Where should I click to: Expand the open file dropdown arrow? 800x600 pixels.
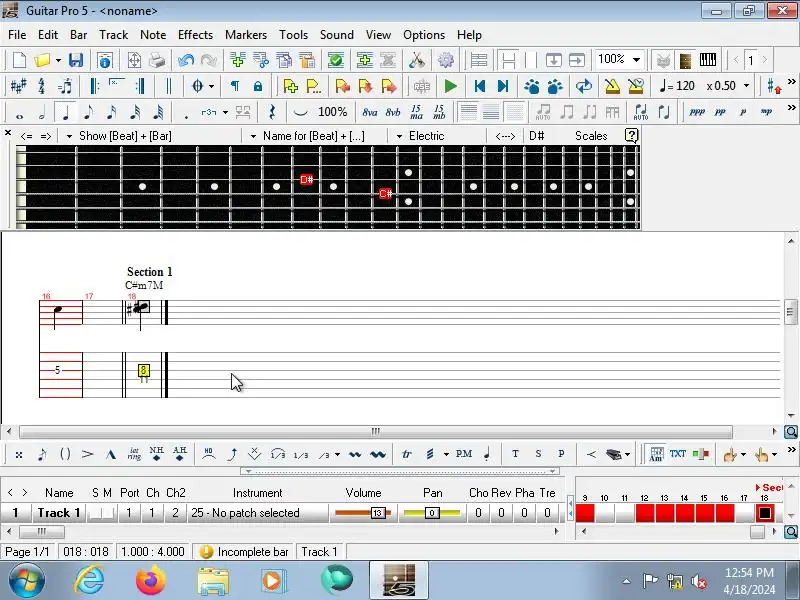pos(58,60)
